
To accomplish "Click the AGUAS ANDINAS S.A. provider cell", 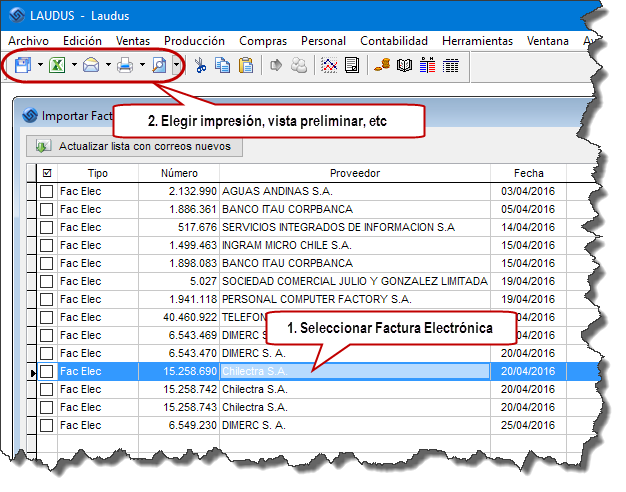I will tap(355, 191).
